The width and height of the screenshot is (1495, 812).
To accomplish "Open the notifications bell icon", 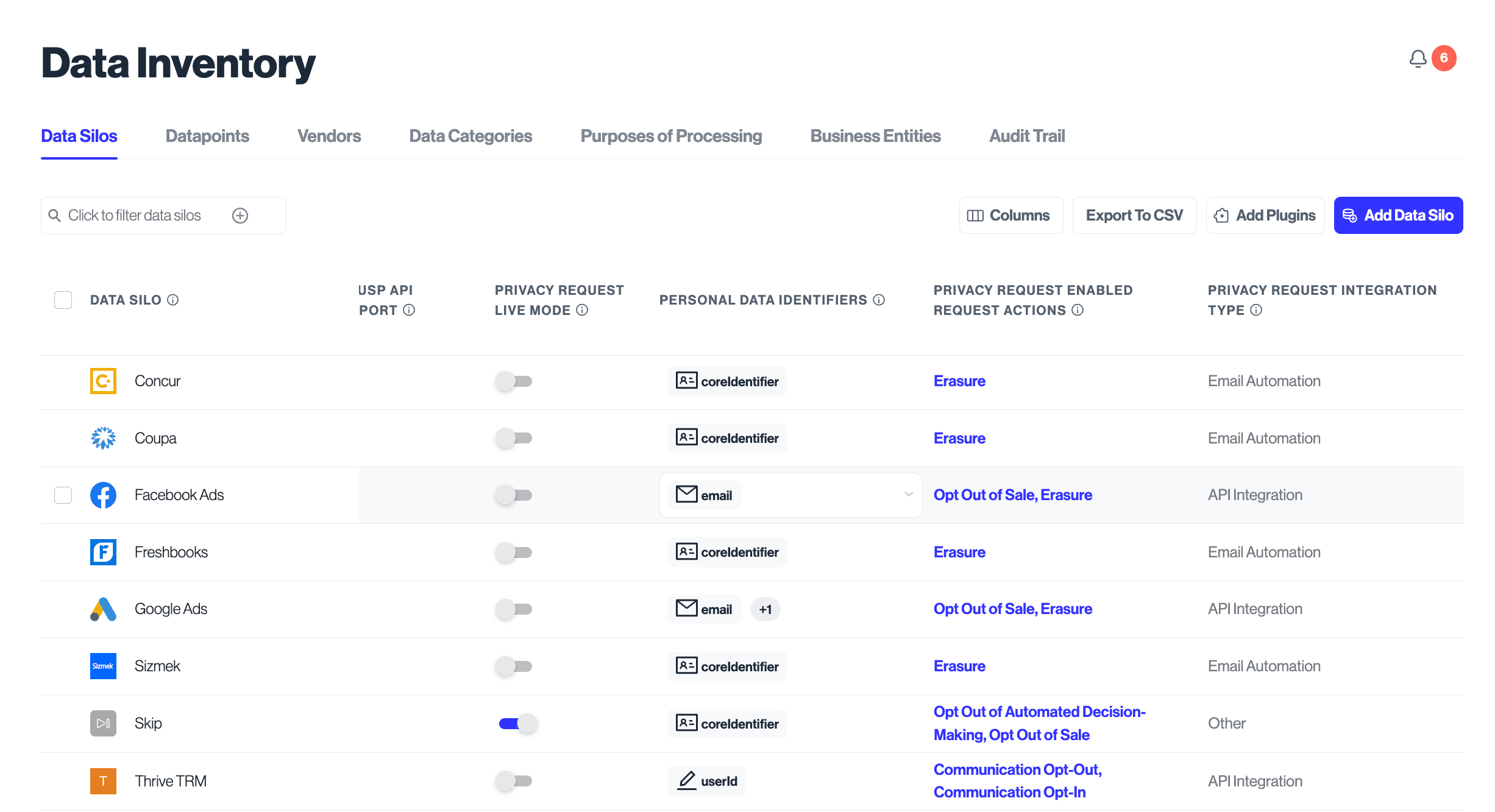I will [1418, 59].
